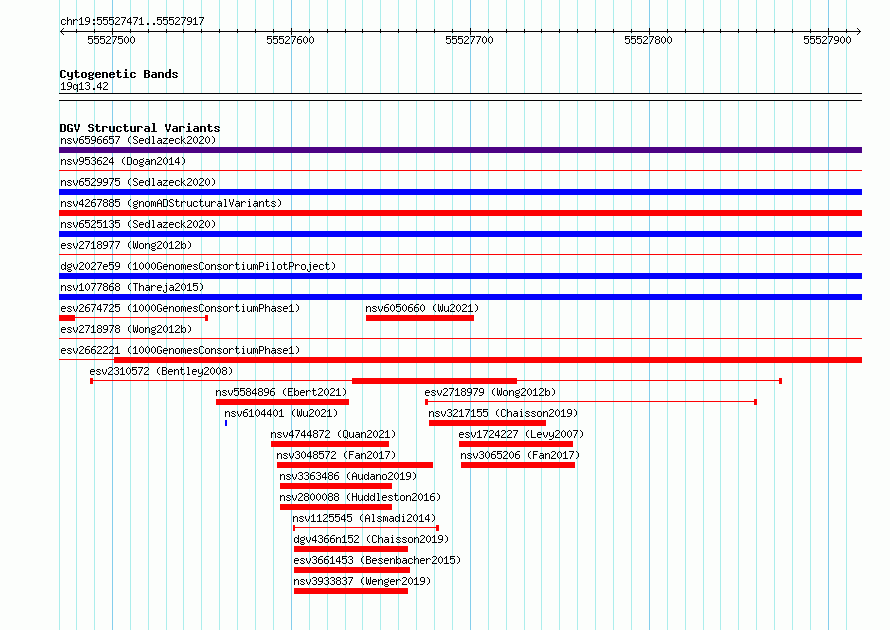Open esv2718977 (Wong2012b) variant label
The height and width of the screenshot is (630, 890).
[x=126, y=245]
